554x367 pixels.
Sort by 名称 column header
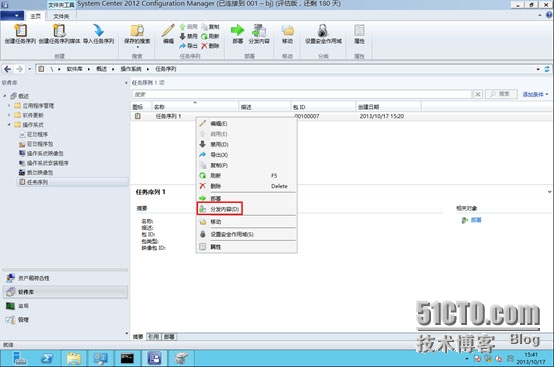[195, 107]
